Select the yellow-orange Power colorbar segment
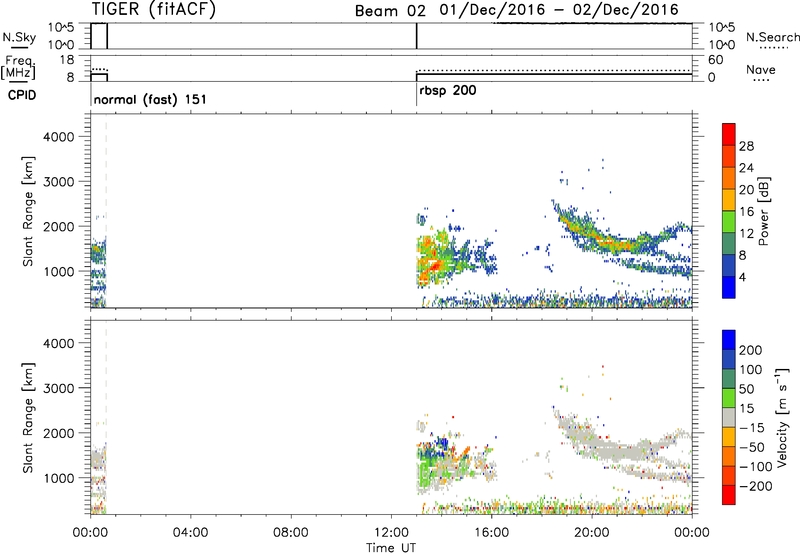800x554 pixels. click(x=729, y=199)
